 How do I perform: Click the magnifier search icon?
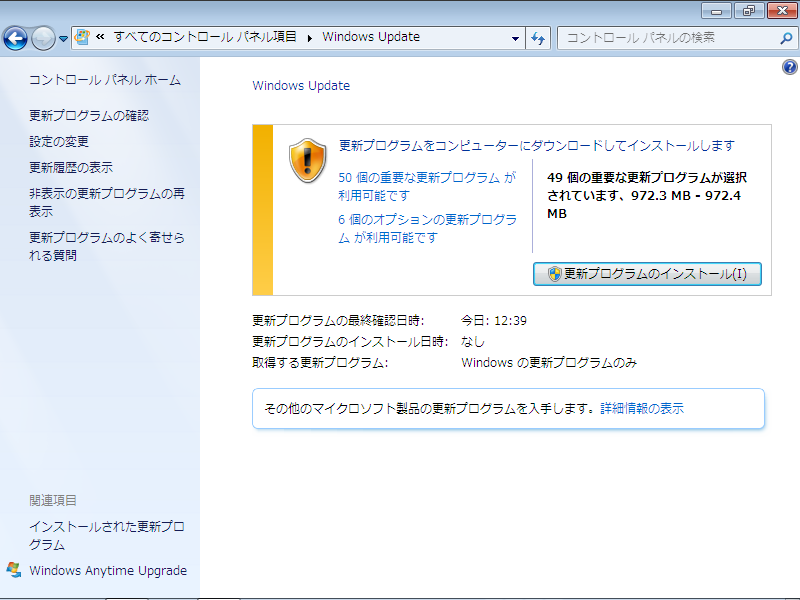[787, 38]
